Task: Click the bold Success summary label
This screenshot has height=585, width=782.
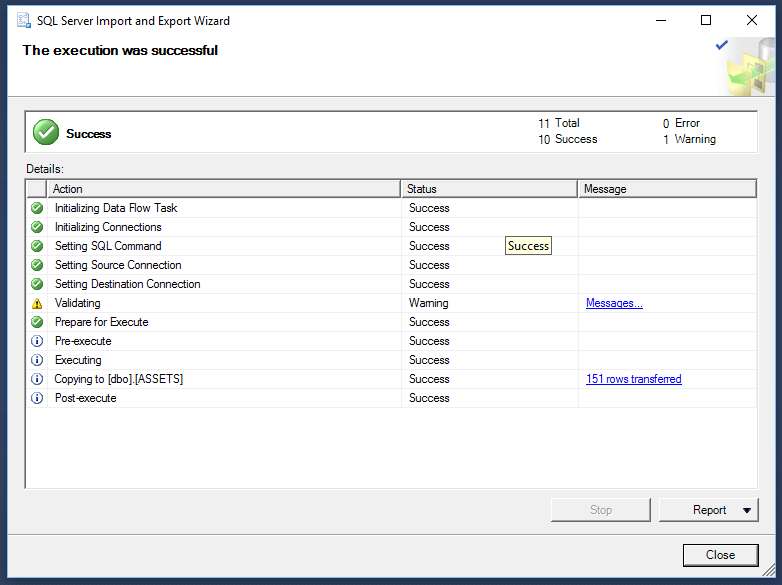Action: (x=89, y=134)
